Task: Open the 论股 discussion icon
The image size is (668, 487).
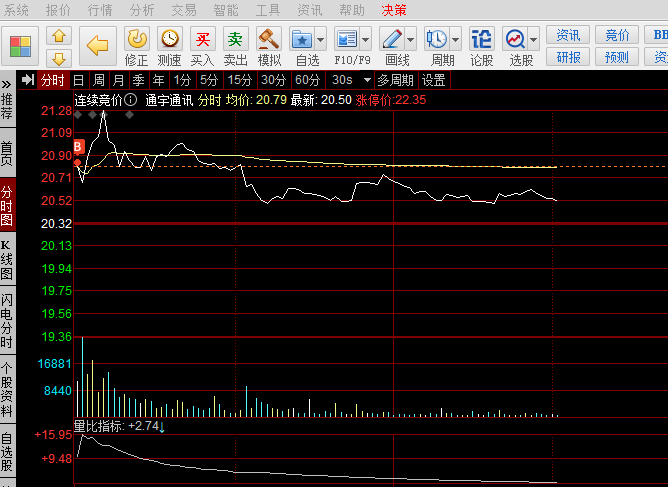Action: (481, 40)
